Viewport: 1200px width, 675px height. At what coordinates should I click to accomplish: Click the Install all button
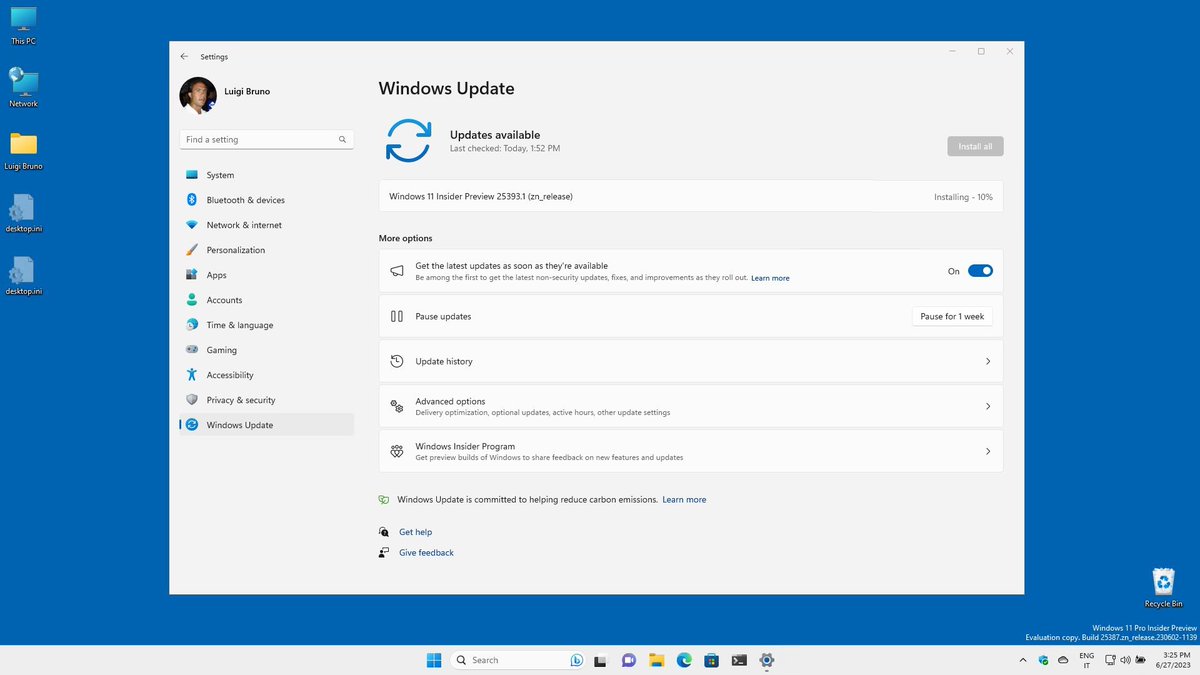[x=975, y=146]
